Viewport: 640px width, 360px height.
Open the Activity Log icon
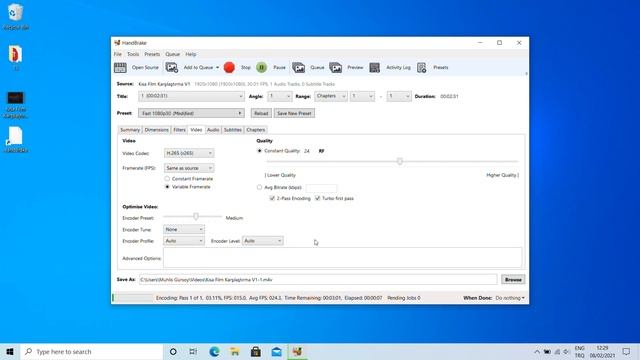point(374,67)
